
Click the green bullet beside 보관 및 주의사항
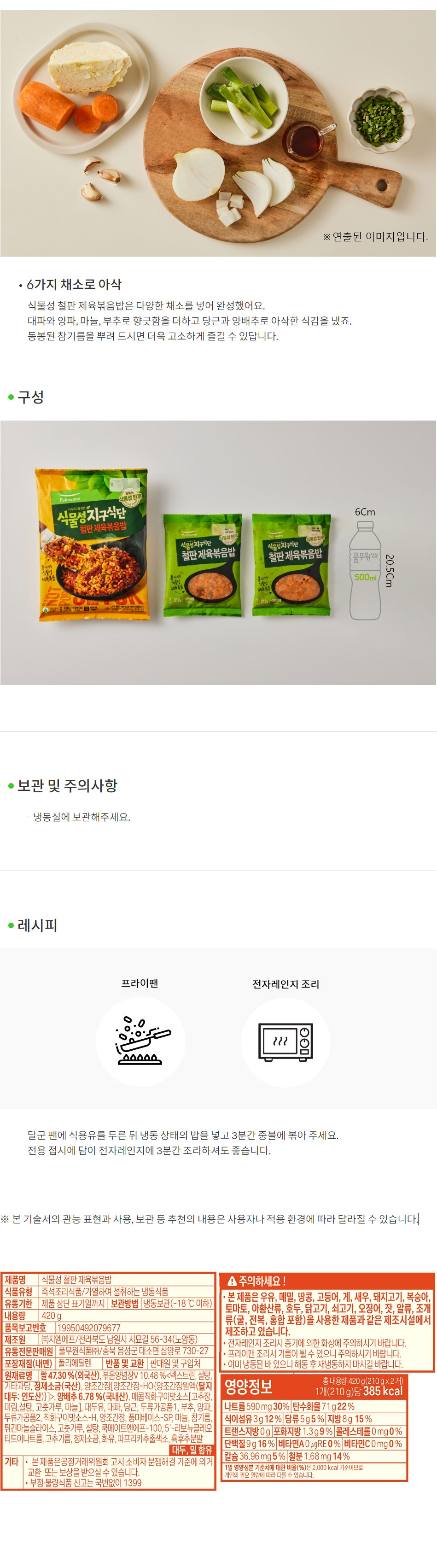[11, 786]
